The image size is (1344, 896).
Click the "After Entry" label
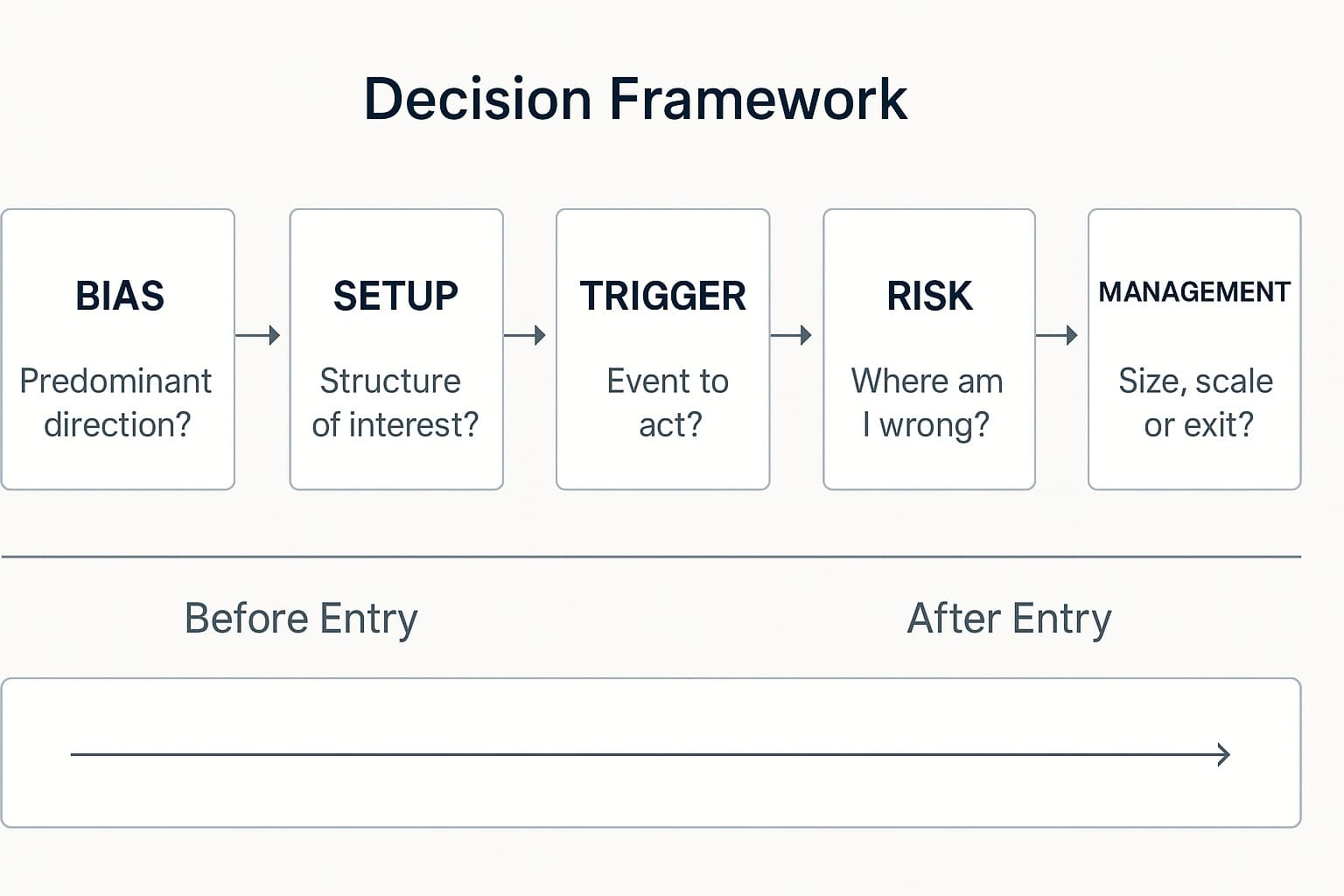pos(1009,619)
